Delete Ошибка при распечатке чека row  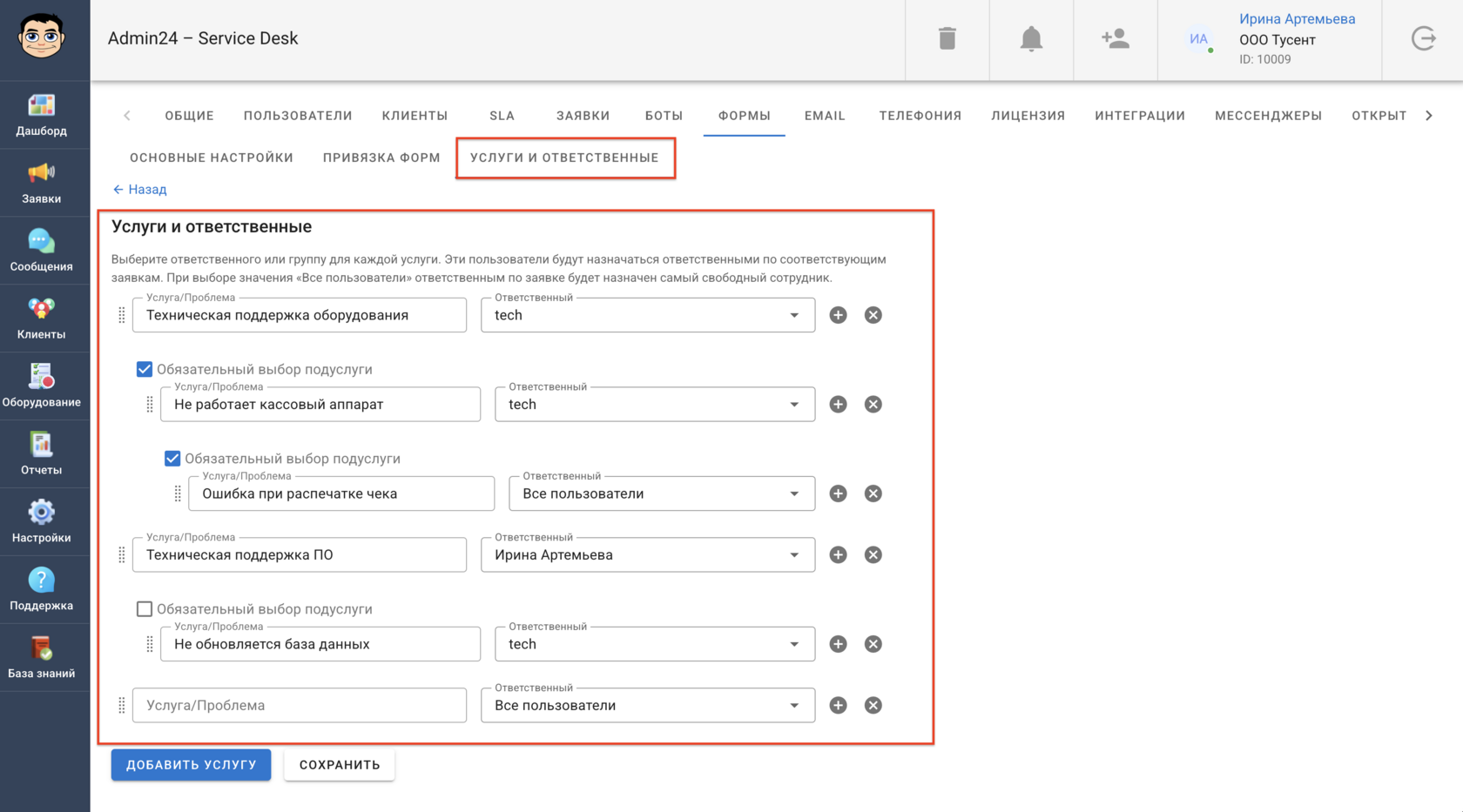tap(873, 493)
